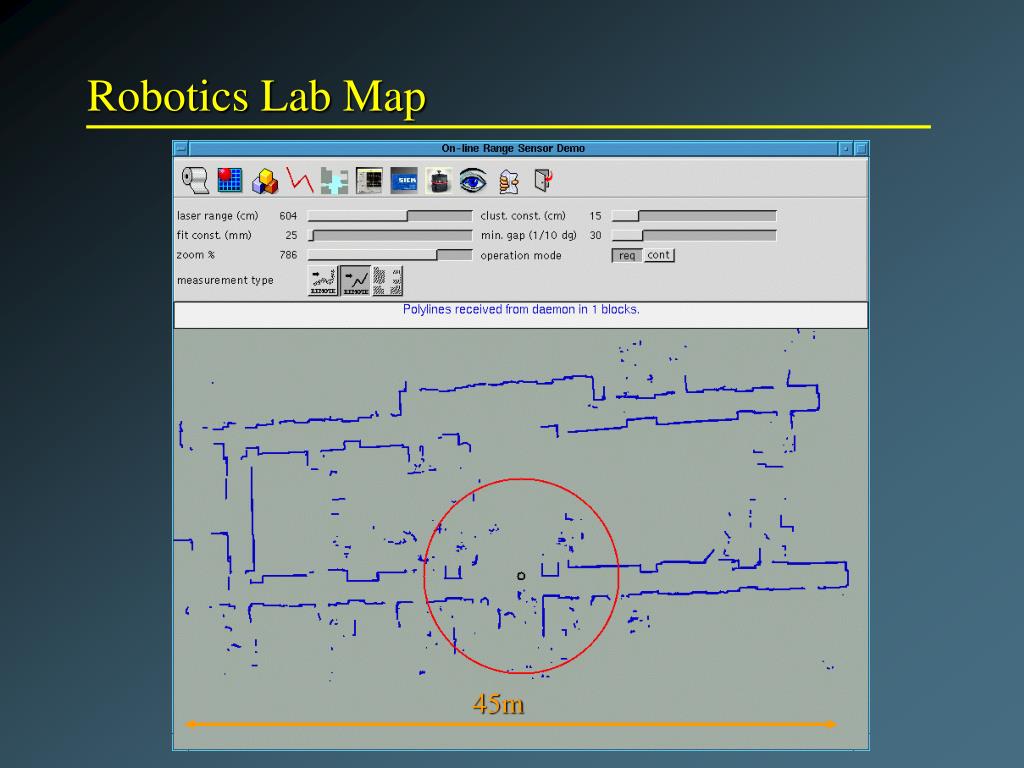The image size is (1024, 768).
Task: Click the paper roll icon in the toolbar
Action: point(195,180)
